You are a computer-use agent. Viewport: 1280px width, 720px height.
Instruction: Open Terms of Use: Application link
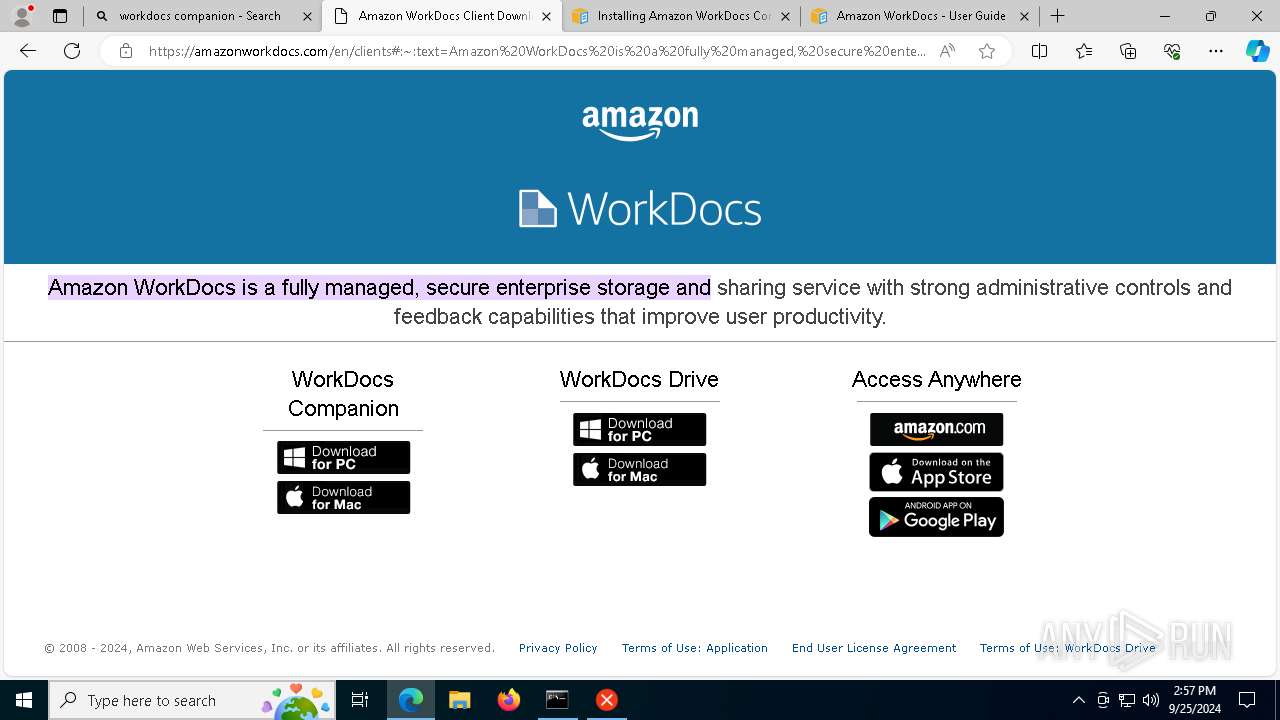[695, 648]
